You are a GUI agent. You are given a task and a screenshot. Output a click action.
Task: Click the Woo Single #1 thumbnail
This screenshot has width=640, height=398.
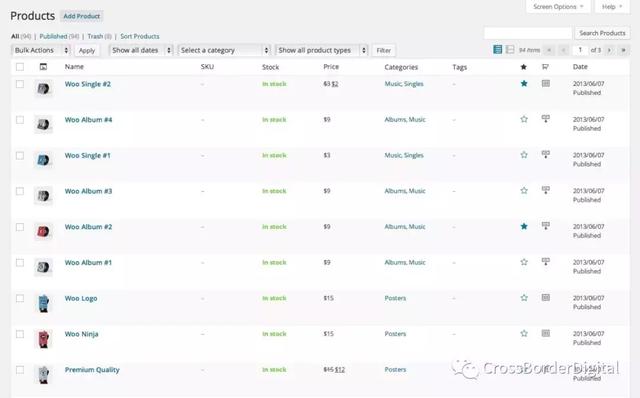(43, 160)
